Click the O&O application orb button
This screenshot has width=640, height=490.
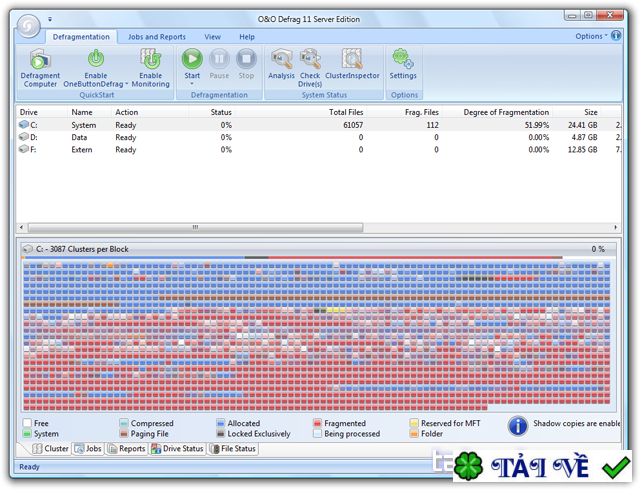[x=27, y=24]
